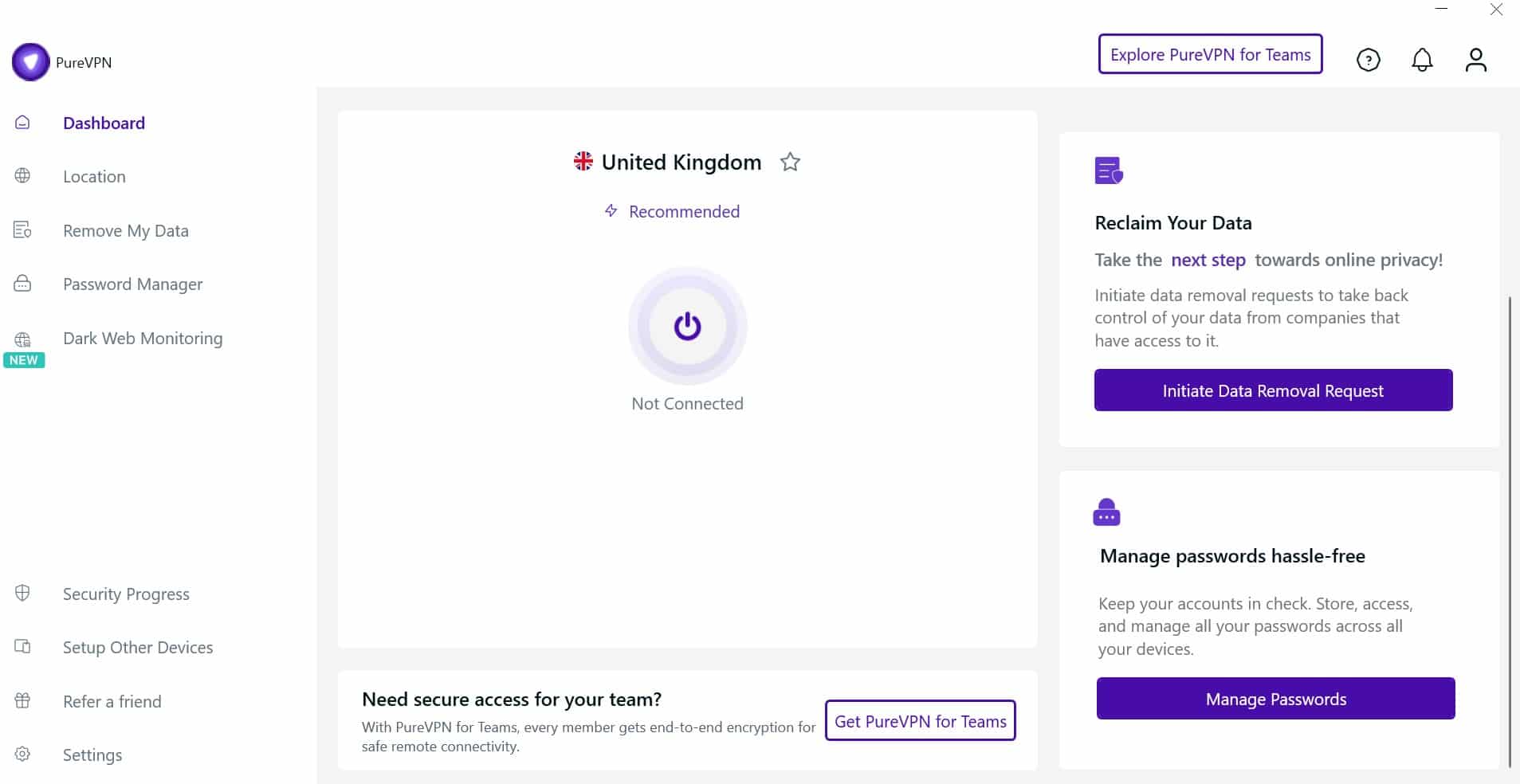Click the Refer a friend gift icon
The height and width of the screenshot is (784, 1520).
click(22, 700)
